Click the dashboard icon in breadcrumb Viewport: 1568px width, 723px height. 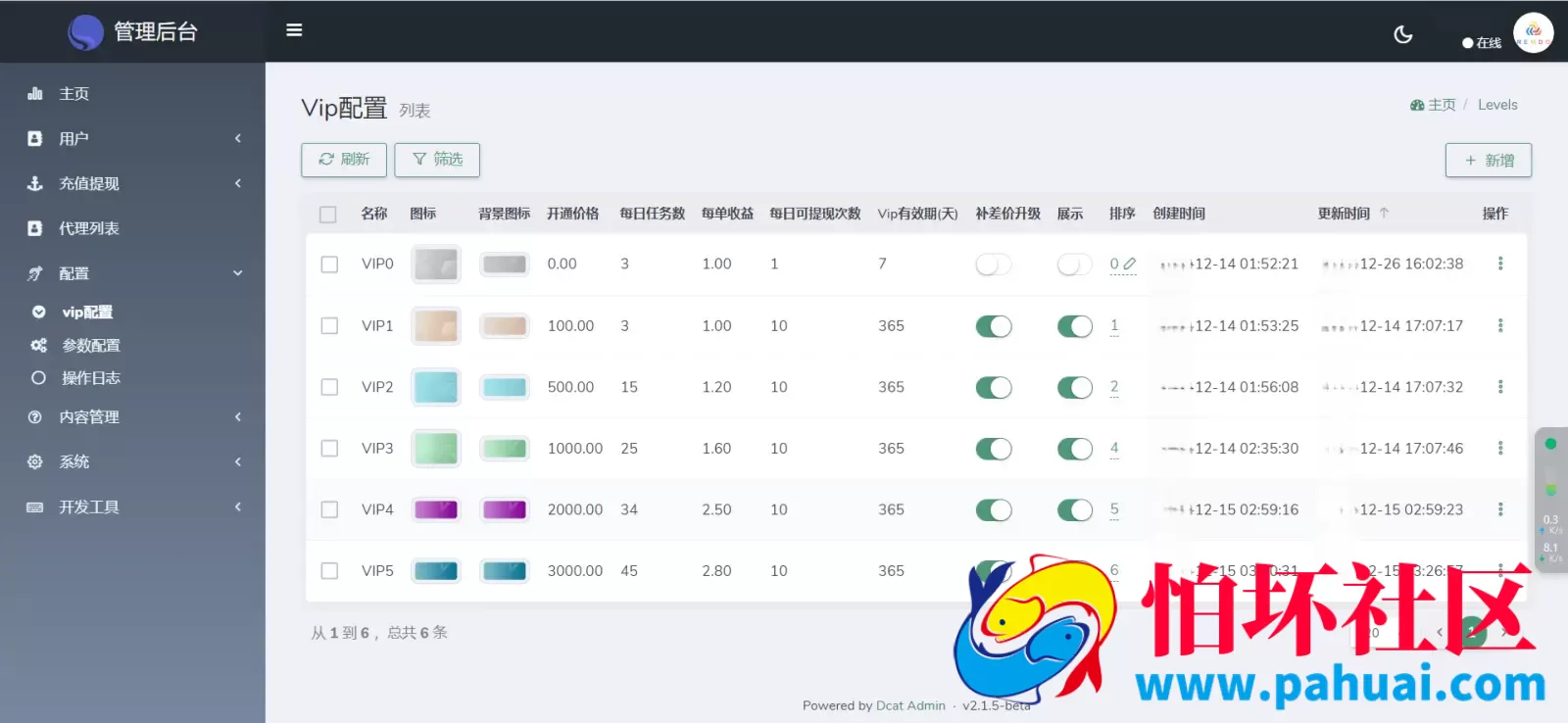pos(1417,105)
